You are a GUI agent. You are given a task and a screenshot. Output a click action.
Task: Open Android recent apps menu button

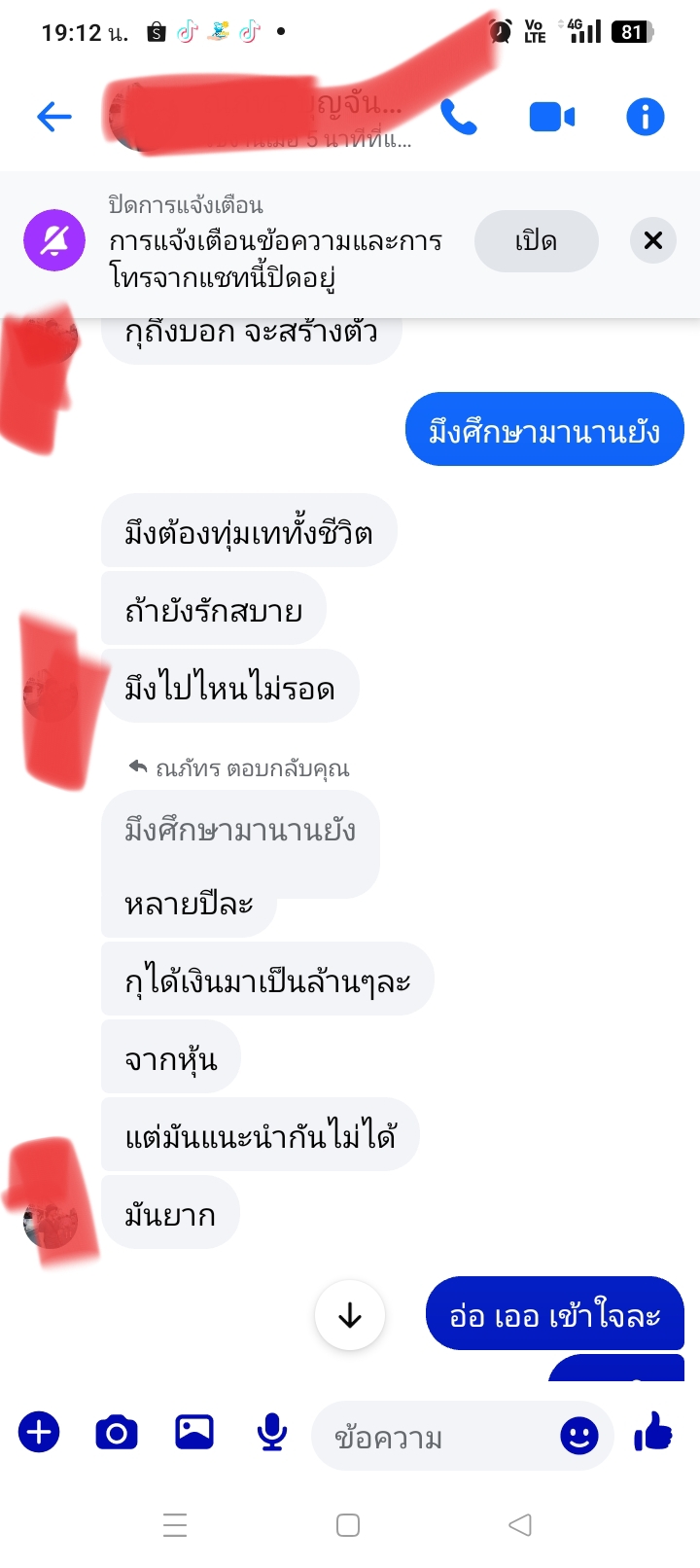175,1525
